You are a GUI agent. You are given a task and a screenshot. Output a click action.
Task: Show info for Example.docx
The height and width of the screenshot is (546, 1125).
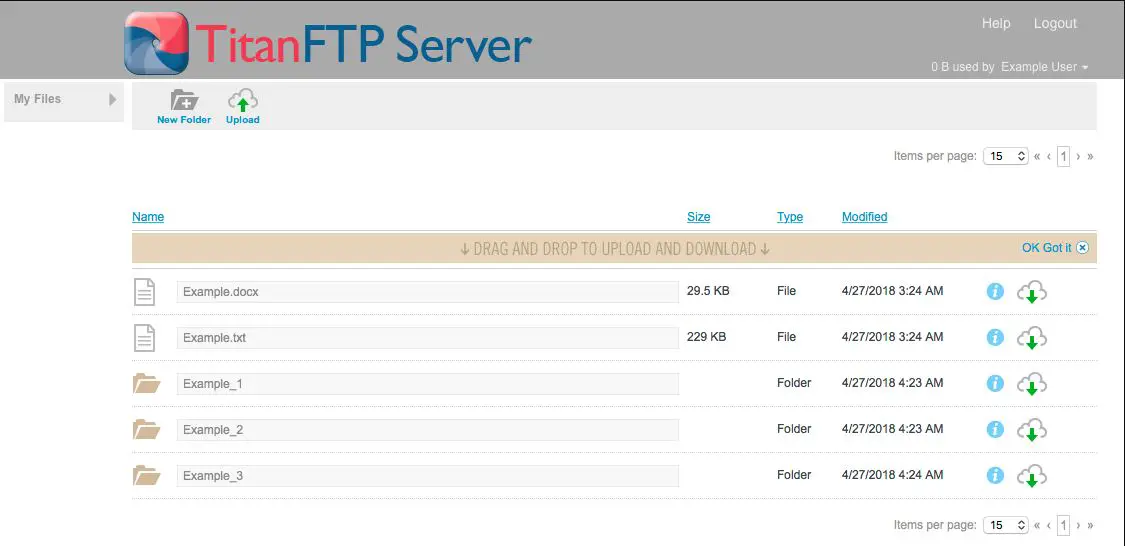coord(994,291)
